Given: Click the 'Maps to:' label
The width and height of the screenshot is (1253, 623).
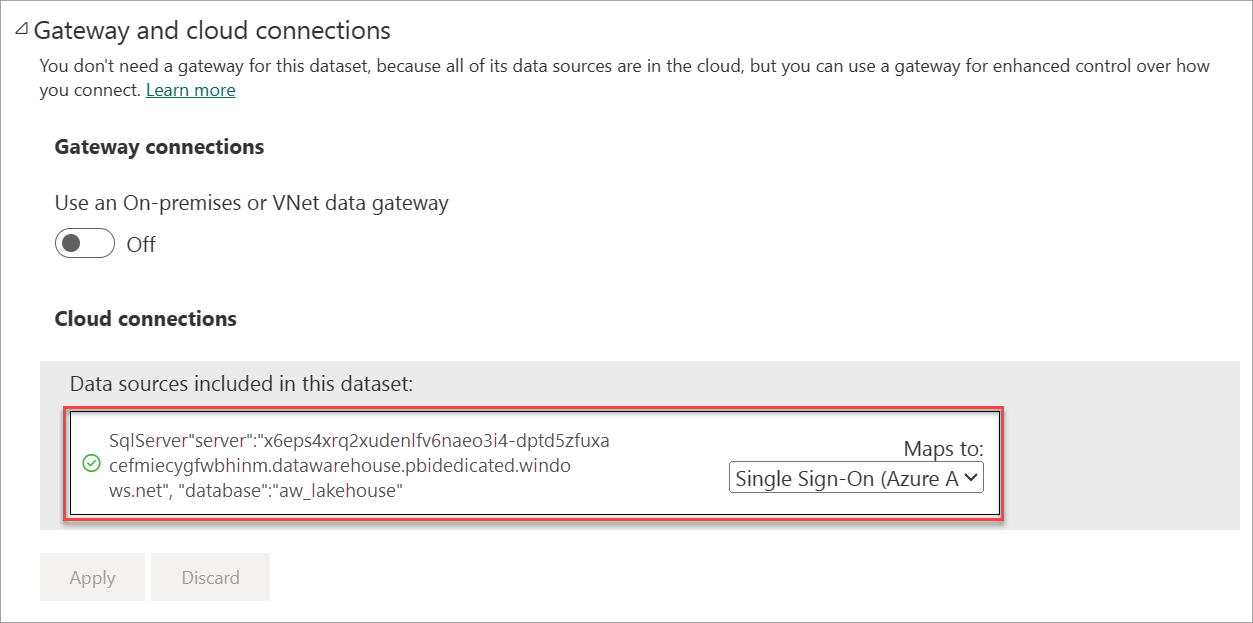Looking at the screenshot, I should (x=943, y=448).
